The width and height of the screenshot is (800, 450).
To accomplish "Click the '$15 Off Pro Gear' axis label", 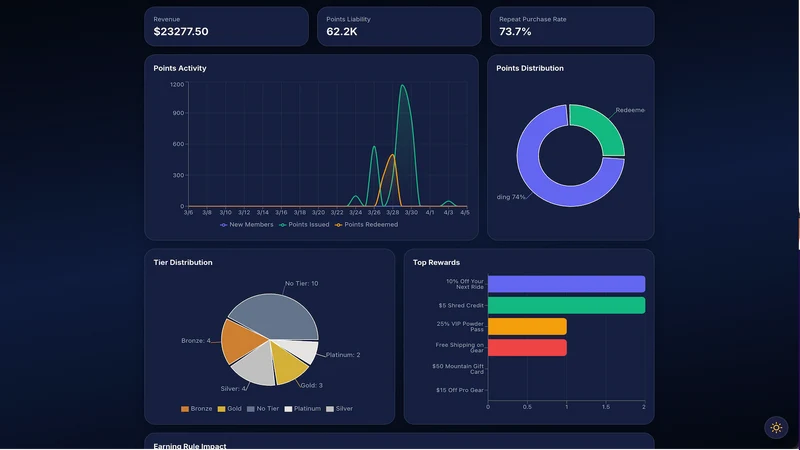I will (x=460, y=390).
